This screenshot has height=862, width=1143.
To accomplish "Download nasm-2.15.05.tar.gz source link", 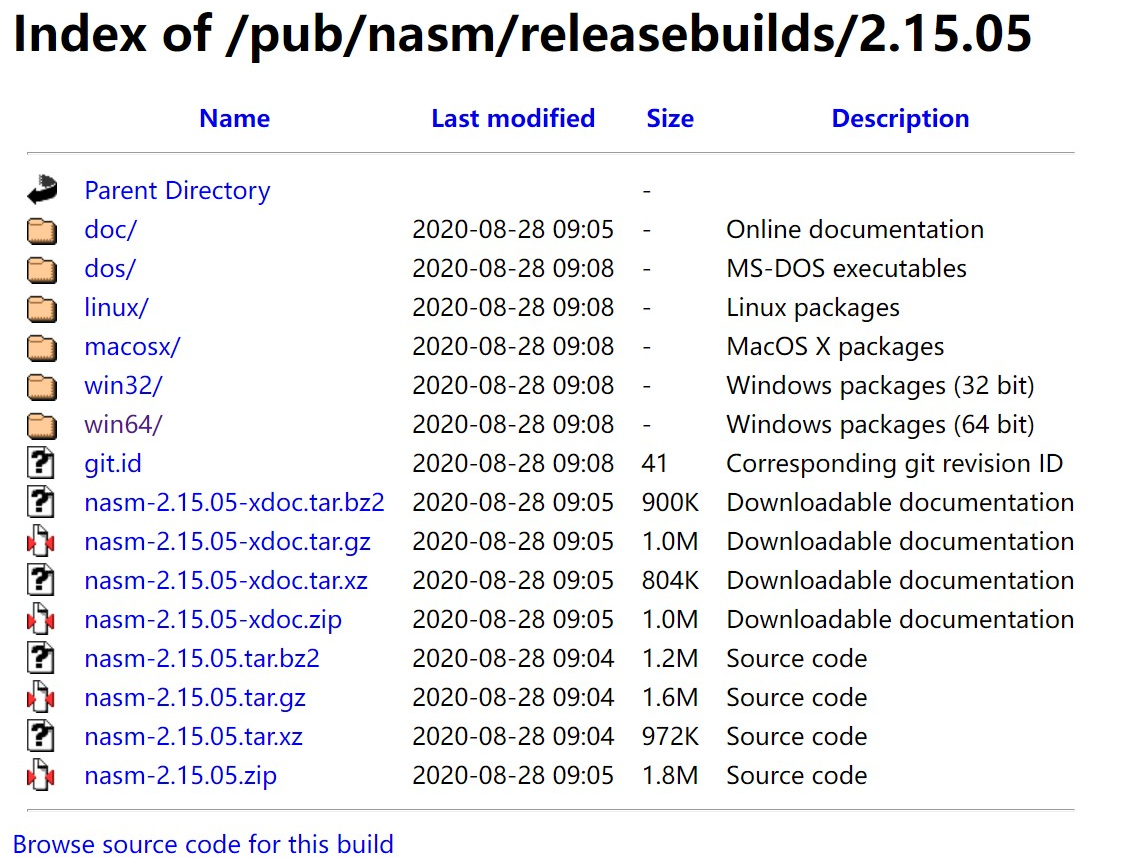I will pyautogui.click(x=195, y=697).
